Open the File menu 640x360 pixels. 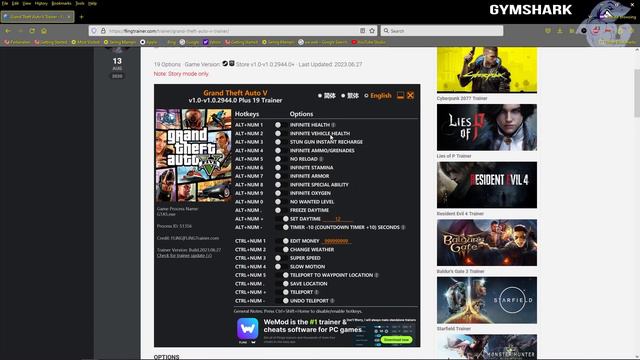coord(5,3)
